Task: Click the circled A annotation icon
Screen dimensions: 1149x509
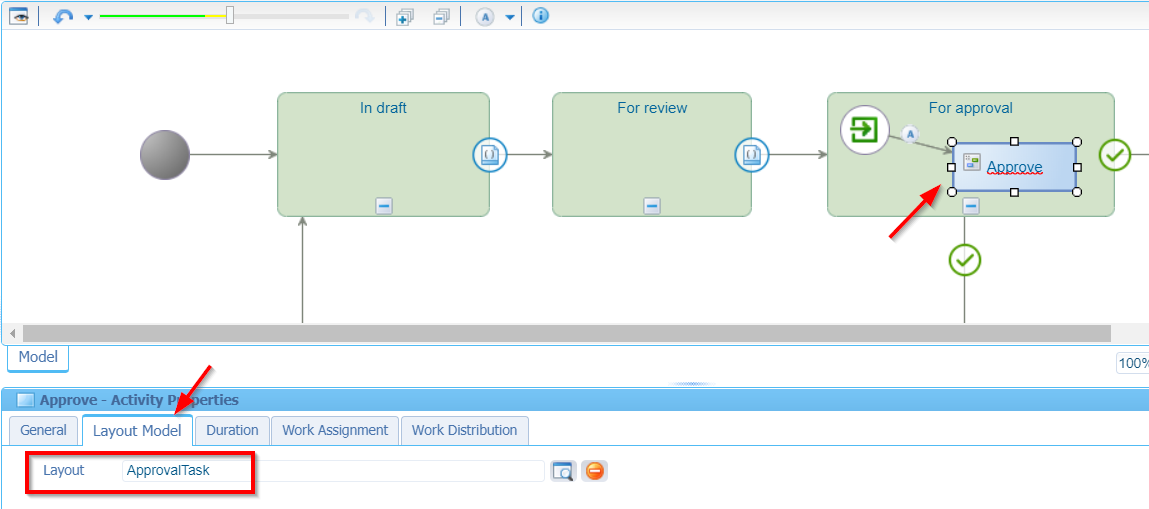Action: tap(485, 17)
